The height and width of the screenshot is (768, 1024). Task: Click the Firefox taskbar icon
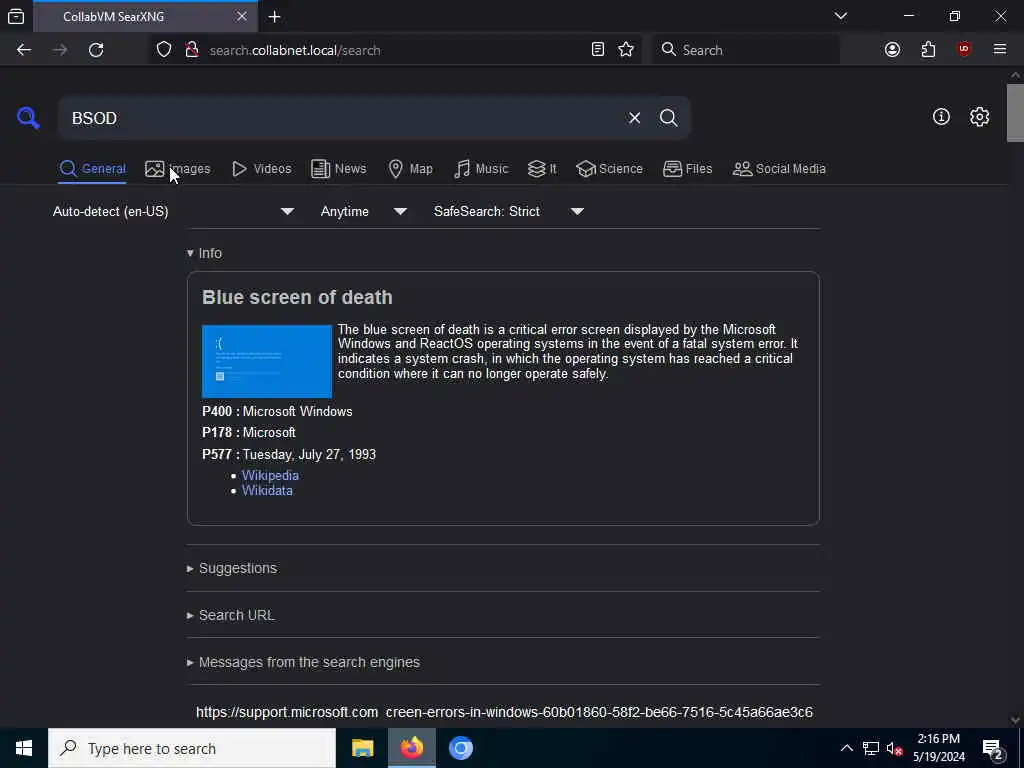(x=411, y=748)
